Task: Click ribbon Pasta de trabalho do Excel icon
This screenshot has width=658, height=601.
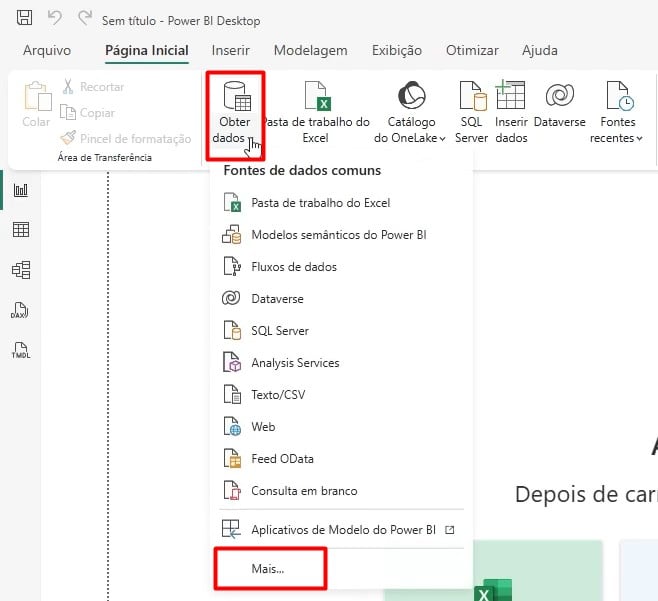Action: tap(318, 96)
